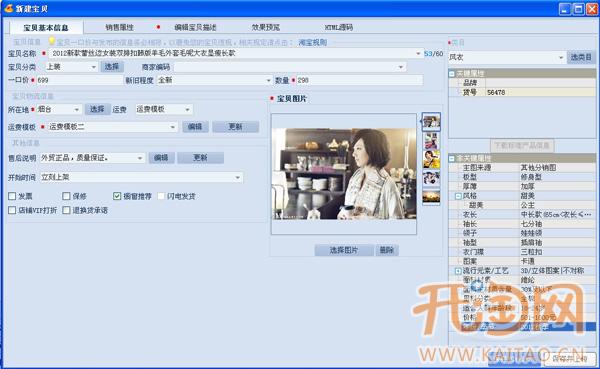Enable the 保修 checkbox
Screen dimensions: 600x369
pyautogui.click(x=66, y=196)
